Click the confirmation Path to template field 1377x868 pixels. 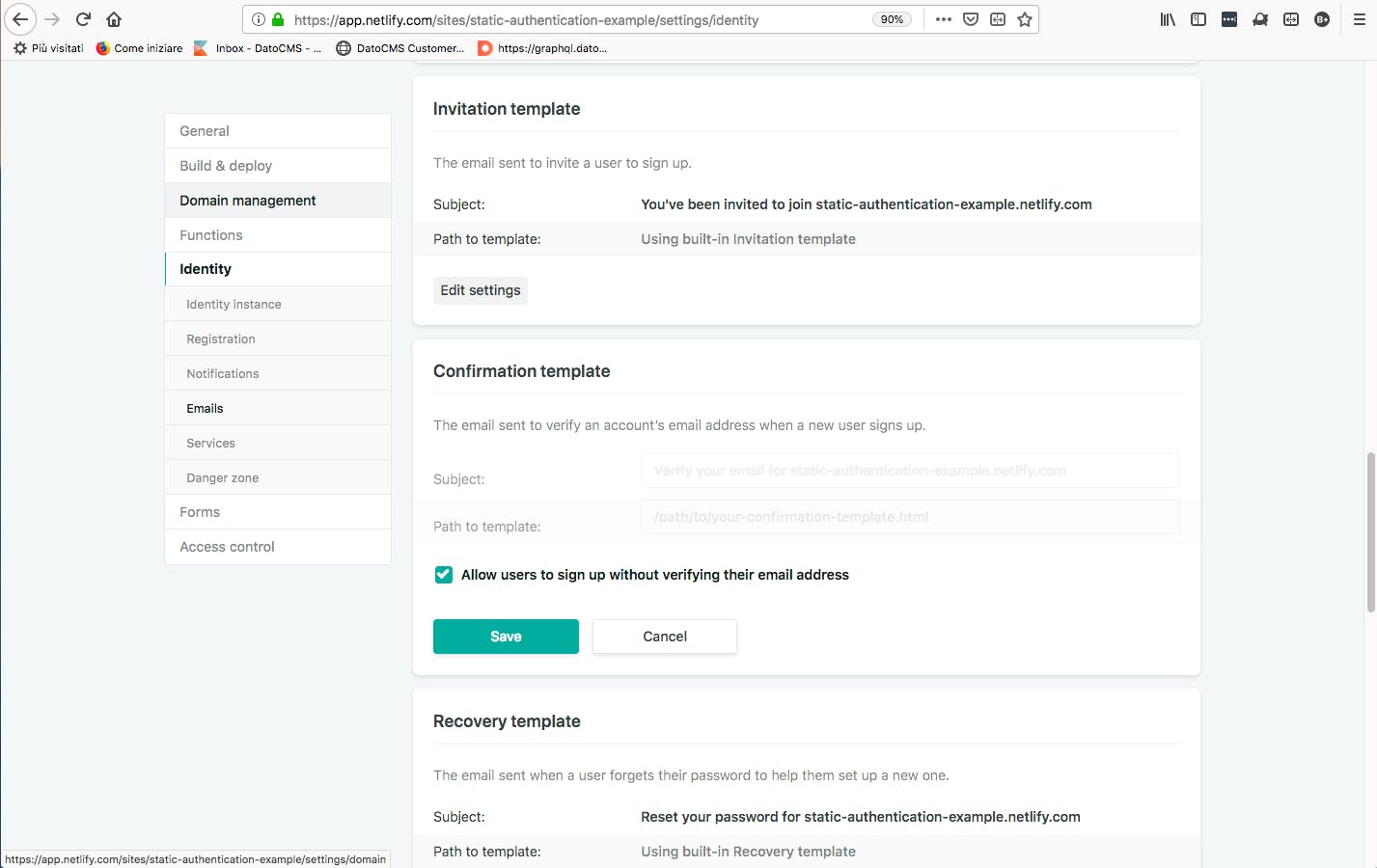910,517
